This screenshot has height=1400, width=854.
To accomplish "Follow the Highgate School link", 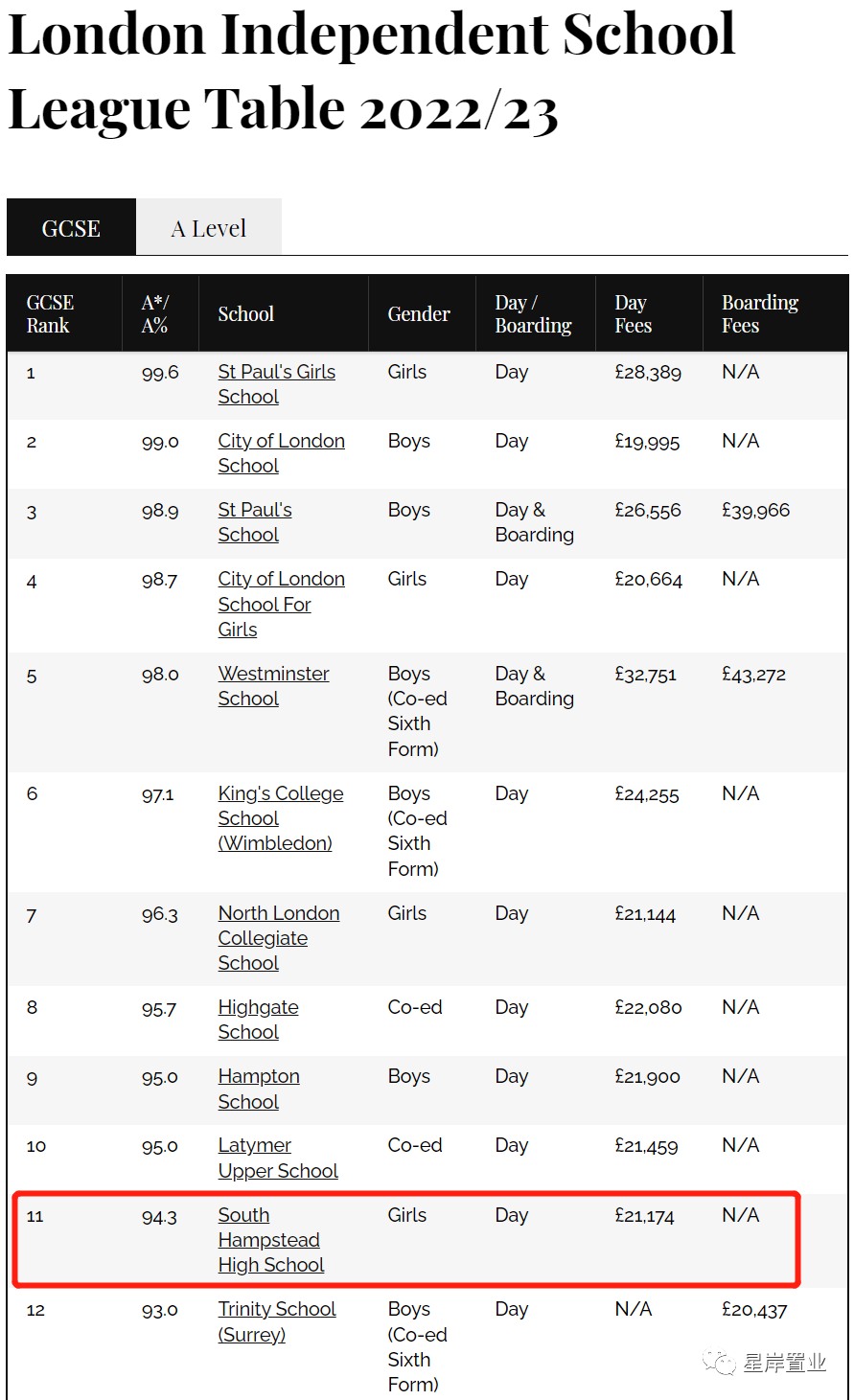I will 258,1020.
